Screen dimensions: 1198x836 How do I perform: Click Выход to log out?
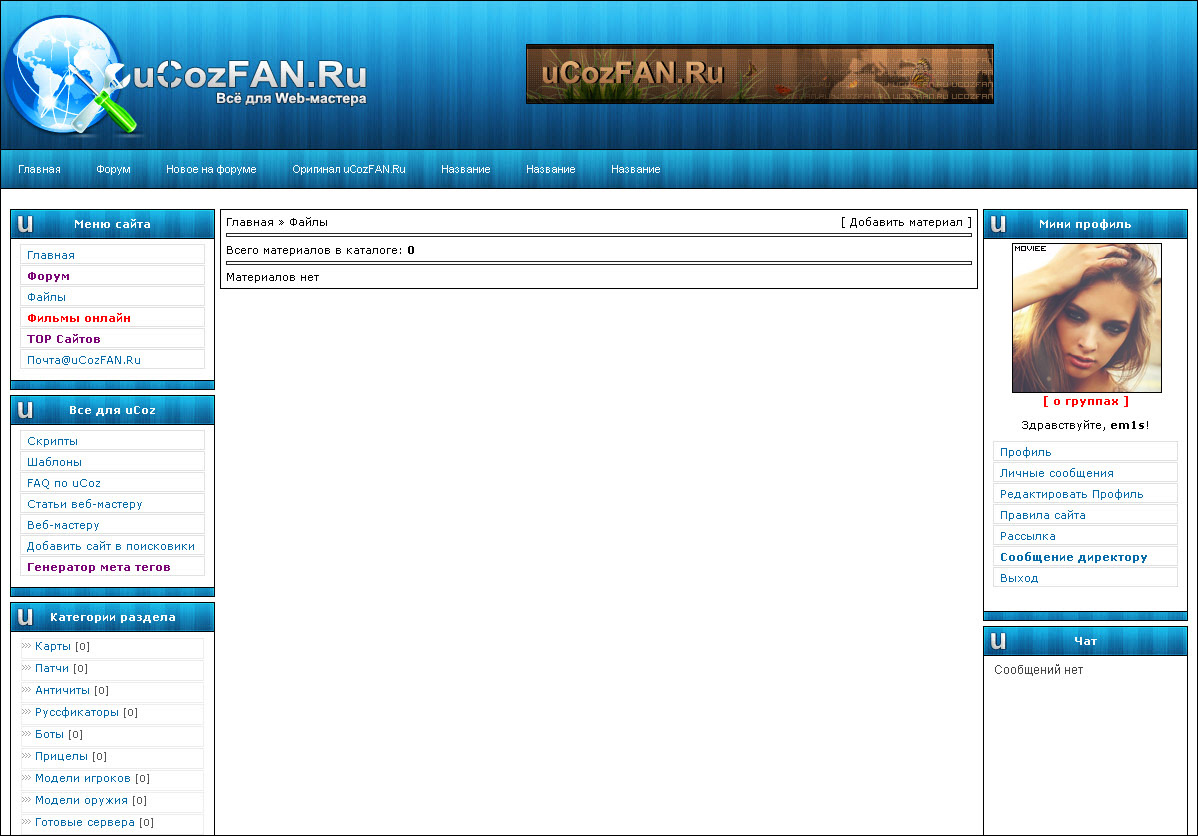coord(1019,578)
